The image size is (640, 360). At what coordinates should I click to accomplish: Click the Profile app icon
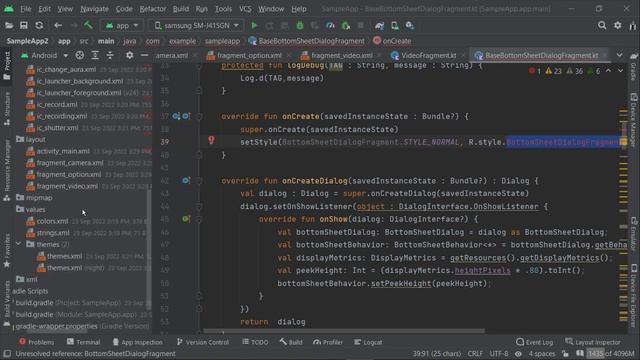tap(330, 25)
